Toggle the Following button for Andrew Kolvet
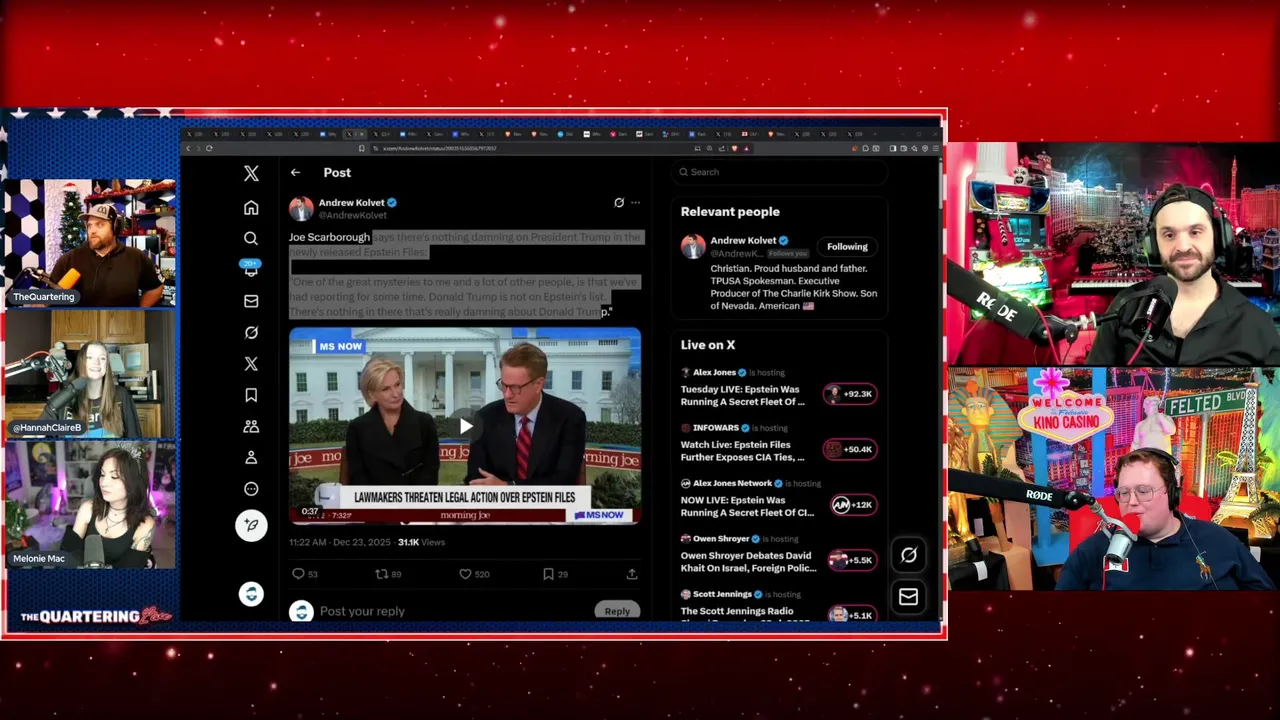This screenshot has height=720, width=1280. [x=847, y=247]
